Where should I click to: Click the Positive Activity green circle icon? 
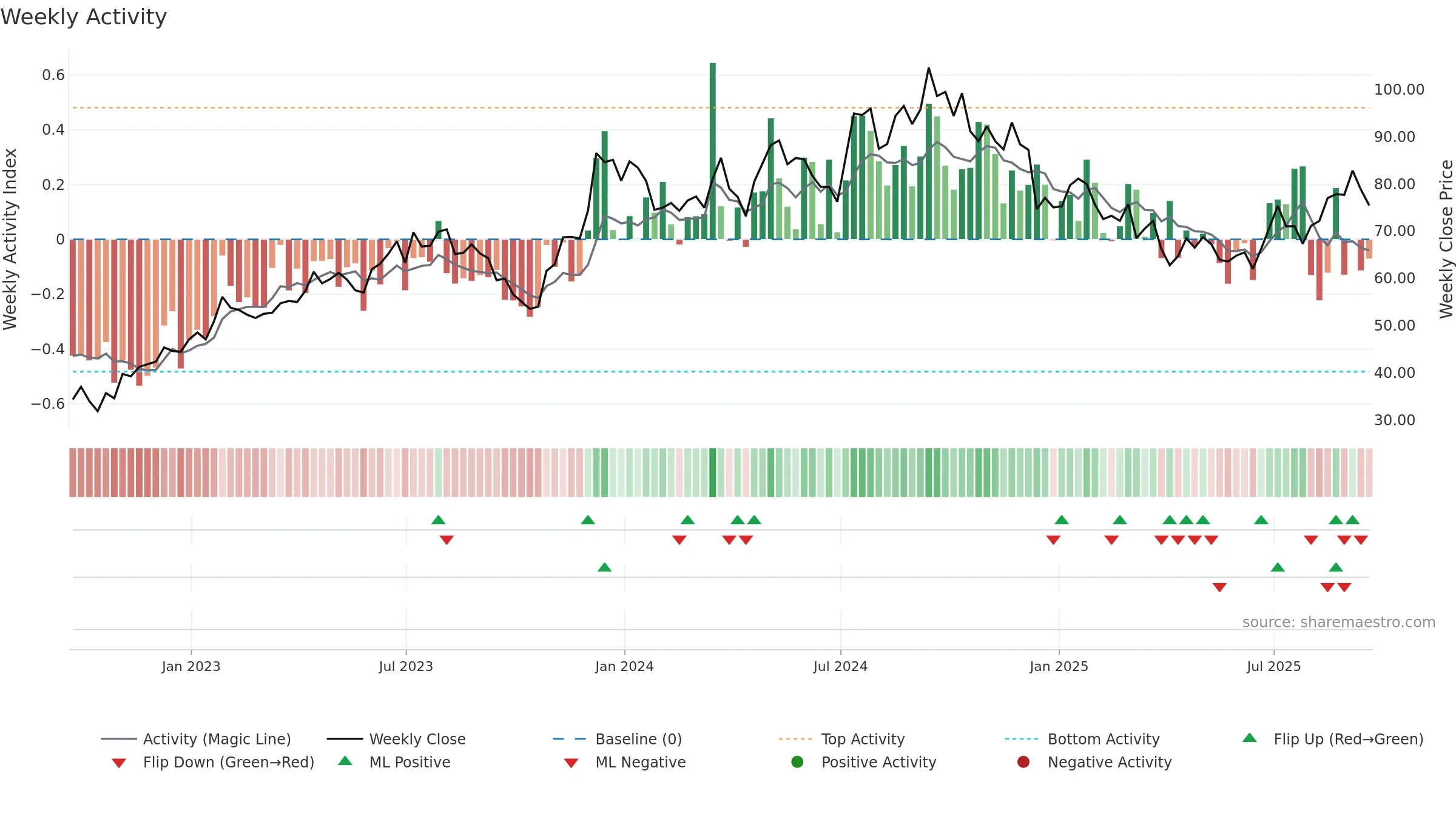tap(797, 761)
